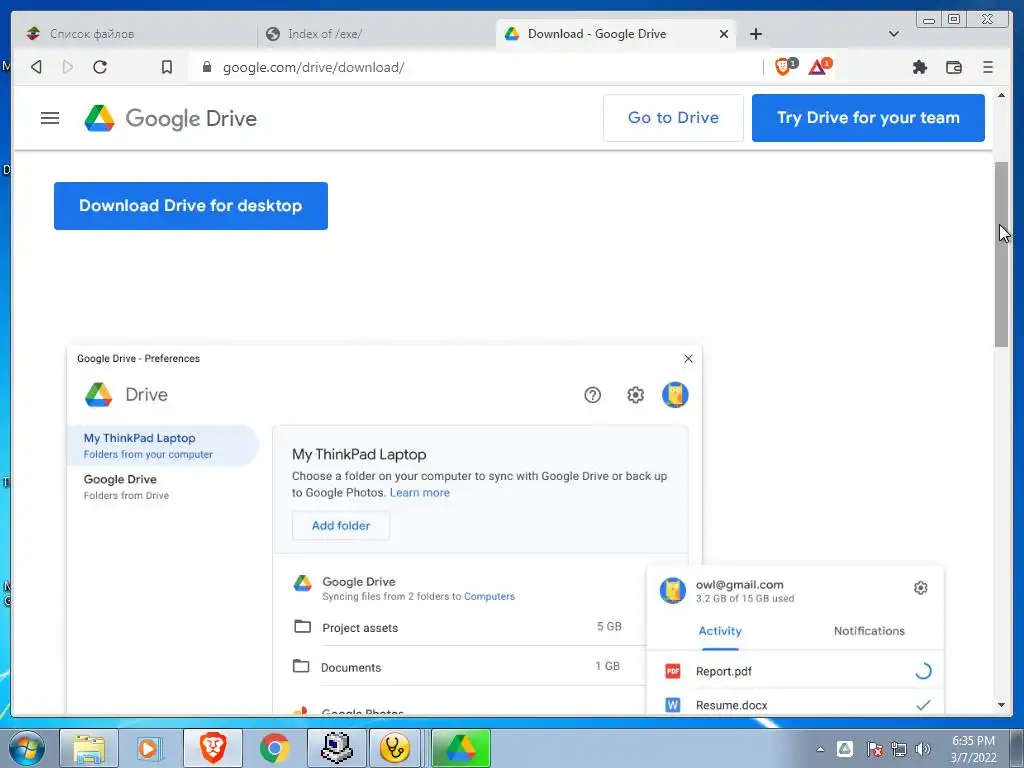The height and width of the screenshot is (768, 1024).
Task: Open the Windows Start button
Action: 26,748
